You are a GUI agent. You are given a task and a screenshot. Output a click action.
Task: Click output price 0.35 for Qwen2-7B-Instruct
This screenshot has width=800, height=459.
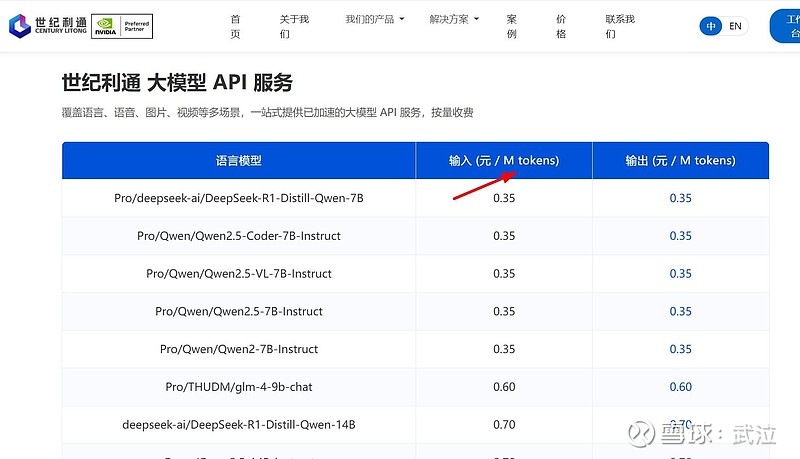click(681, 349)
